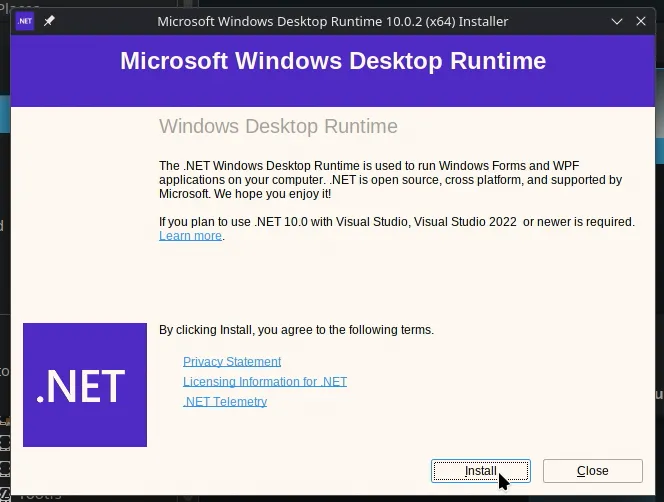The width and height of the screenshot is (664, 502).
Task: Click 'By clicking Install, you agree' text
Action: click(296, 330)
